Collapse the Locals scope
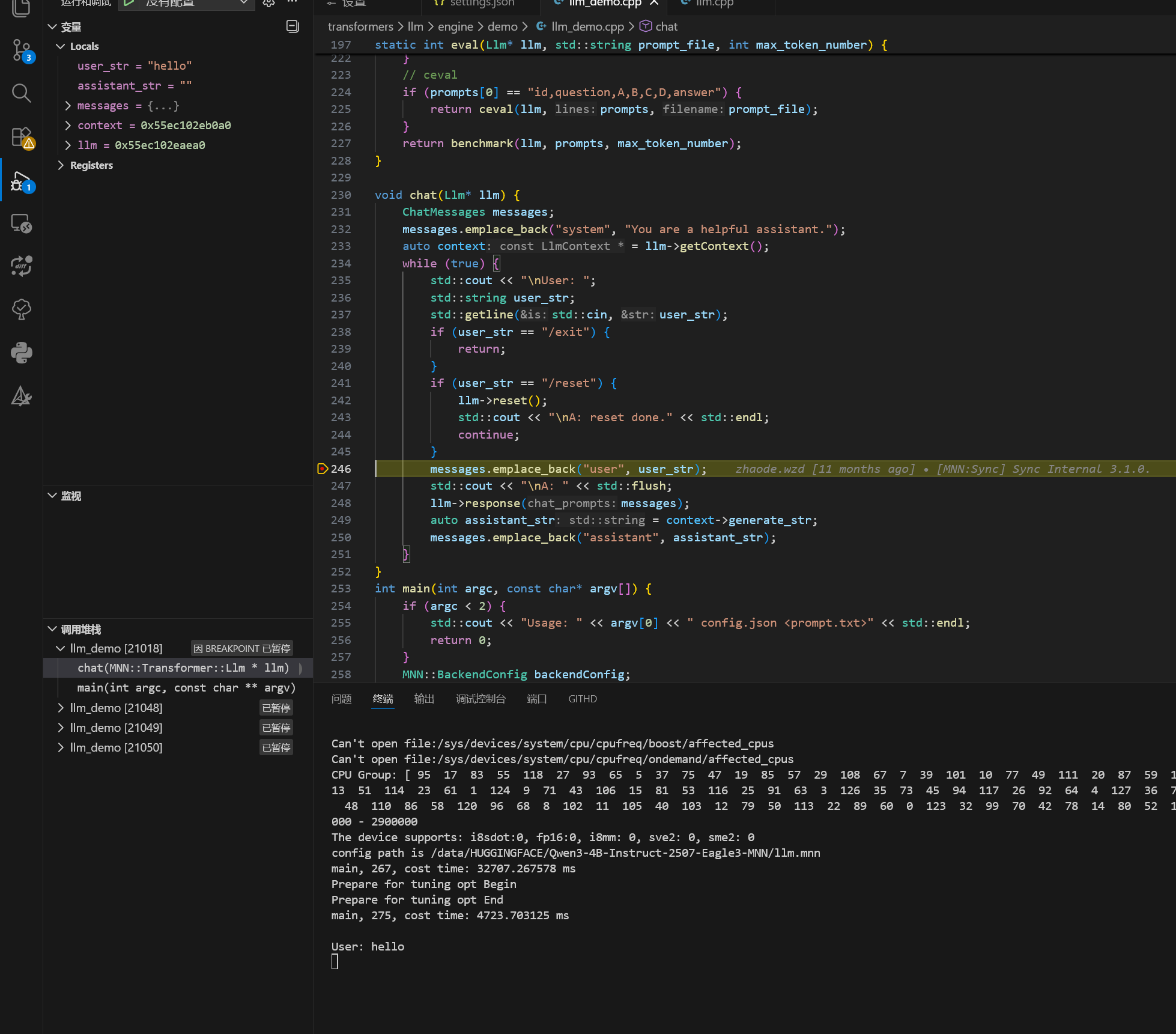This screenshot has height=1034, width=1176. point(61,46)
